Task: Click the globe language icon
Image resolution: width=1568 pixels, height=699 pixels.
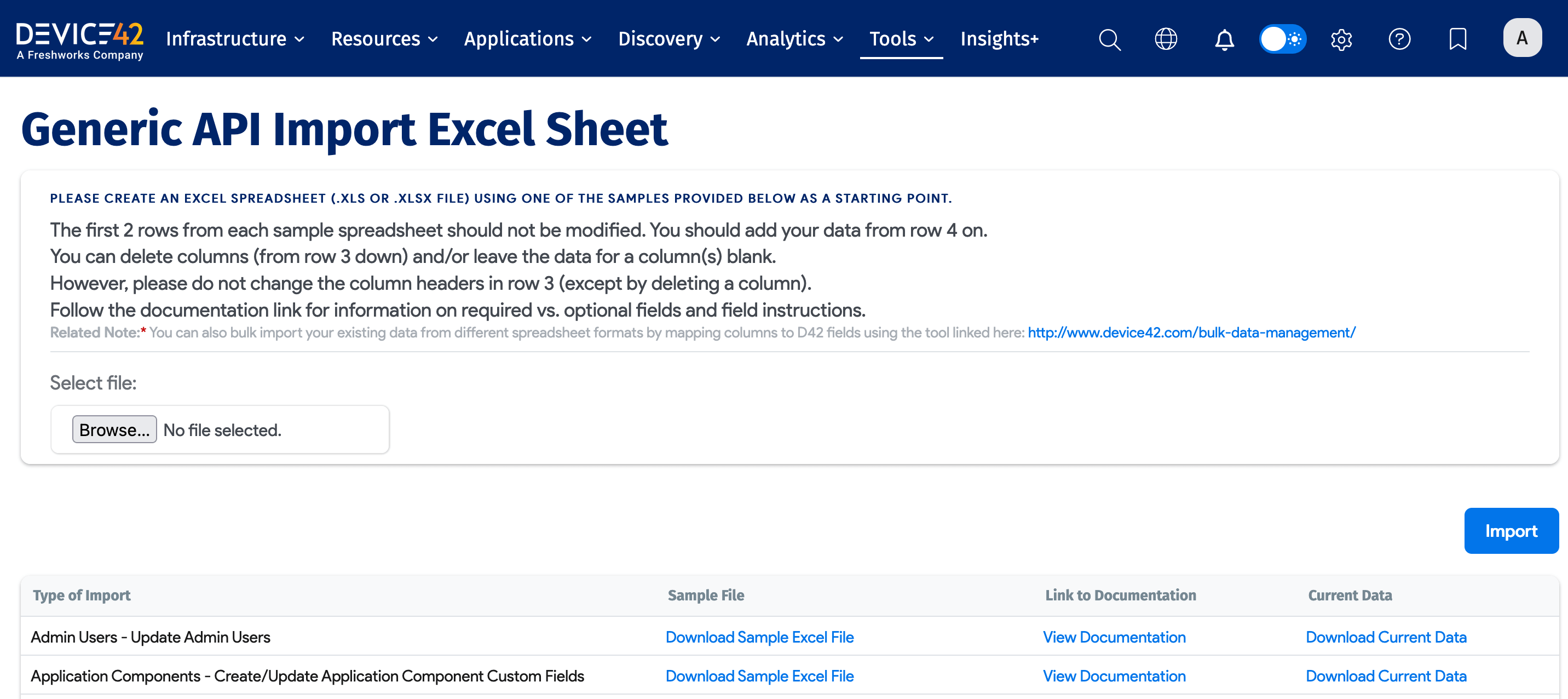Action: point(1166,39)
